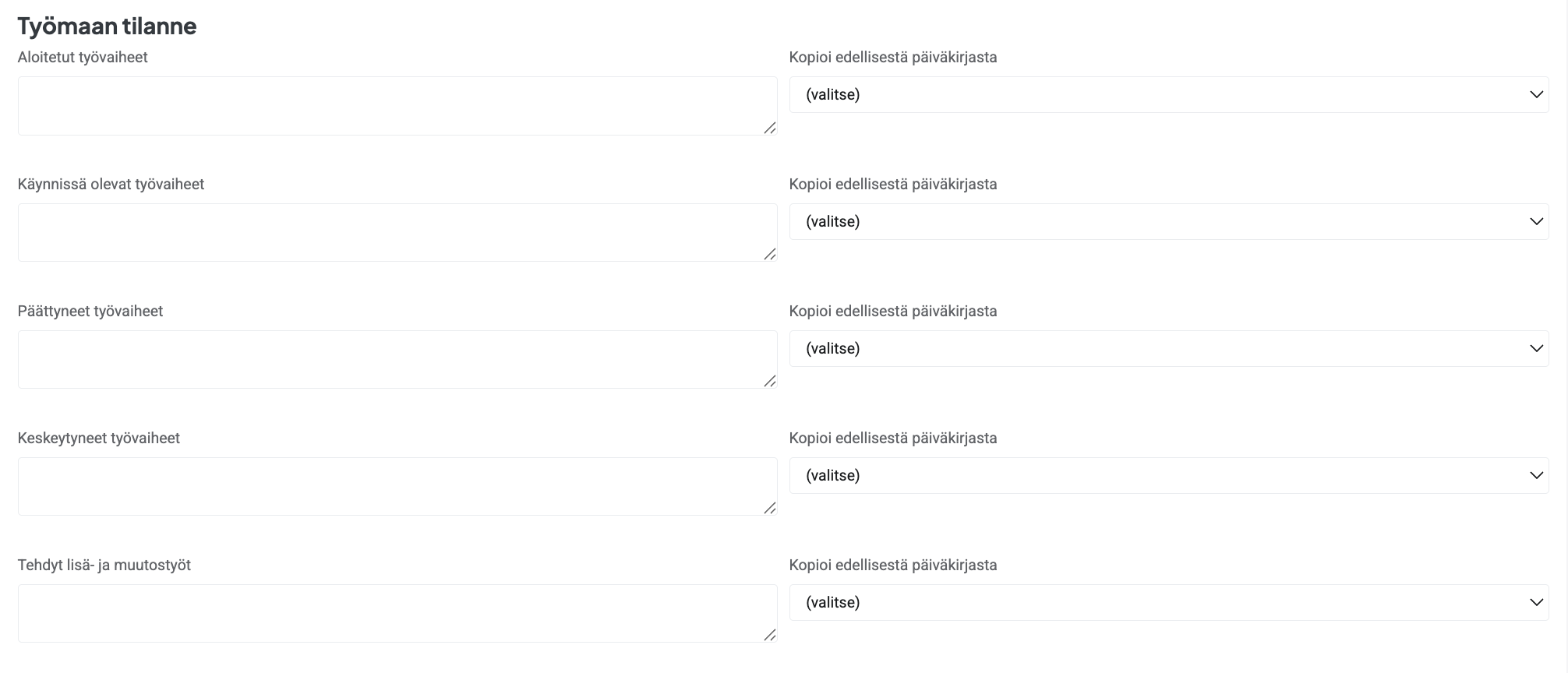The width and height of the screenshot is (1568, 673).
Task: Expand the copy dropdown for Keskeytyneet työvaiheet
Action: click(1168, 476)
